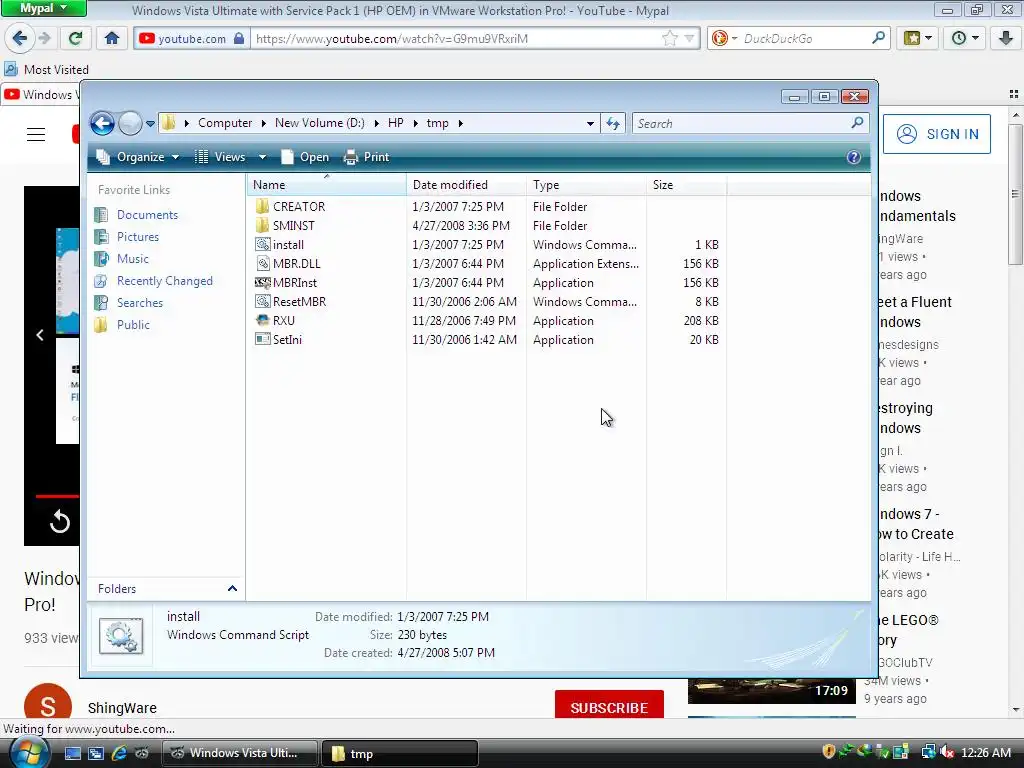Open Pictures favorite link

pos(138,237)
